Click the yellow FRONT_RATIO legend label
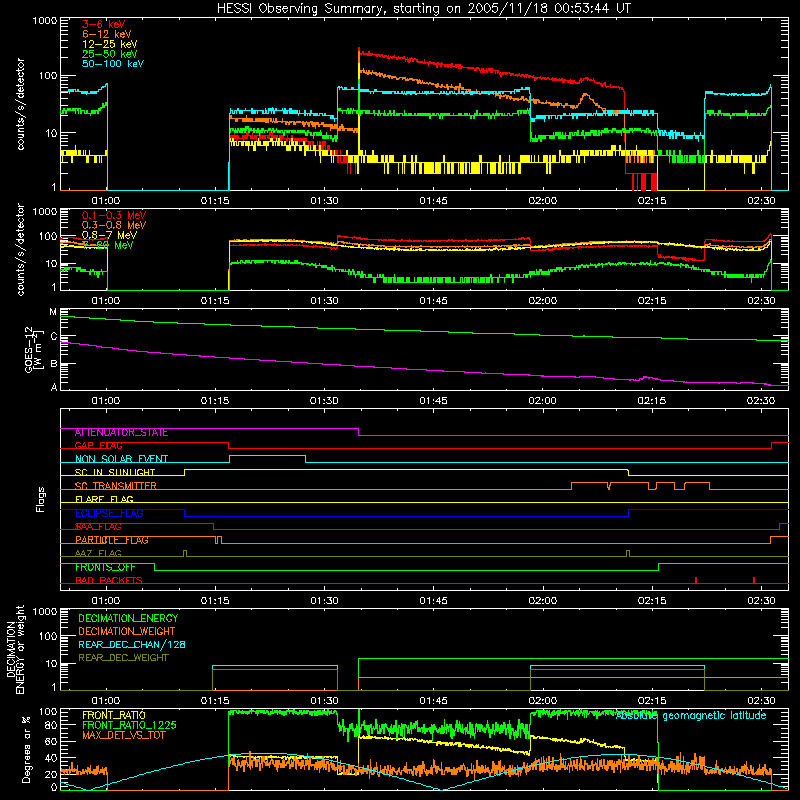Viewport: 800px width, 800px height. coord(114,715)
